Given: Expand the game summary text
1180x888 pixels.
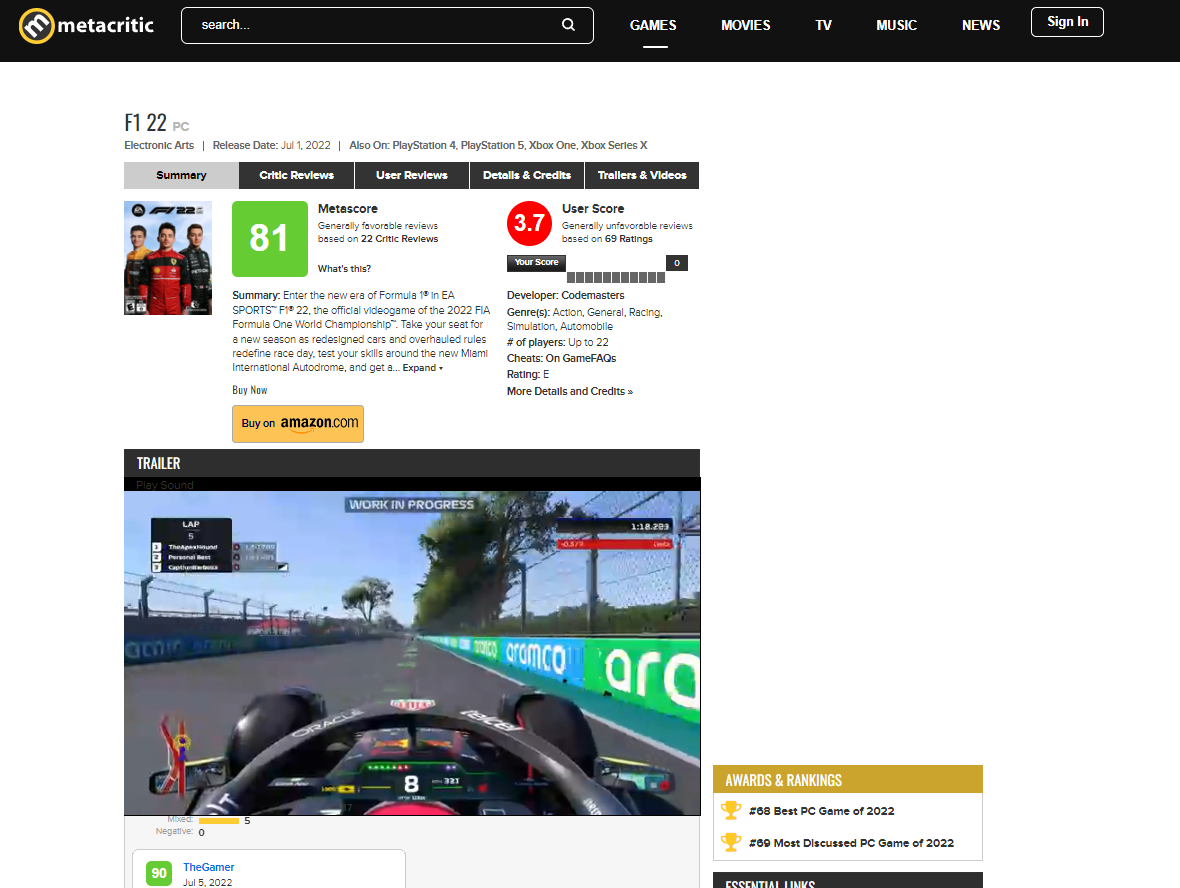Looking at the screenshot, I should click(422, 368).
